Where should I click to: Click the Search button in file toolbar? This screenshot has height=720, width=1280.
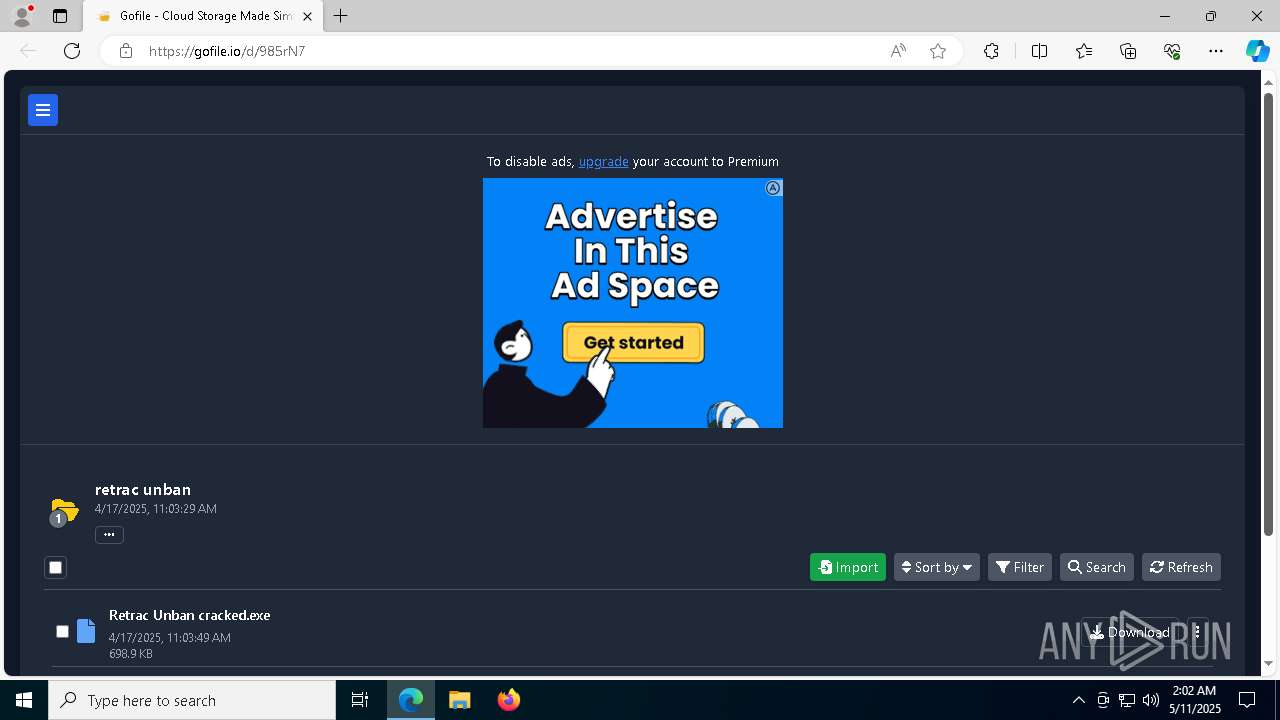[1097, 567]
